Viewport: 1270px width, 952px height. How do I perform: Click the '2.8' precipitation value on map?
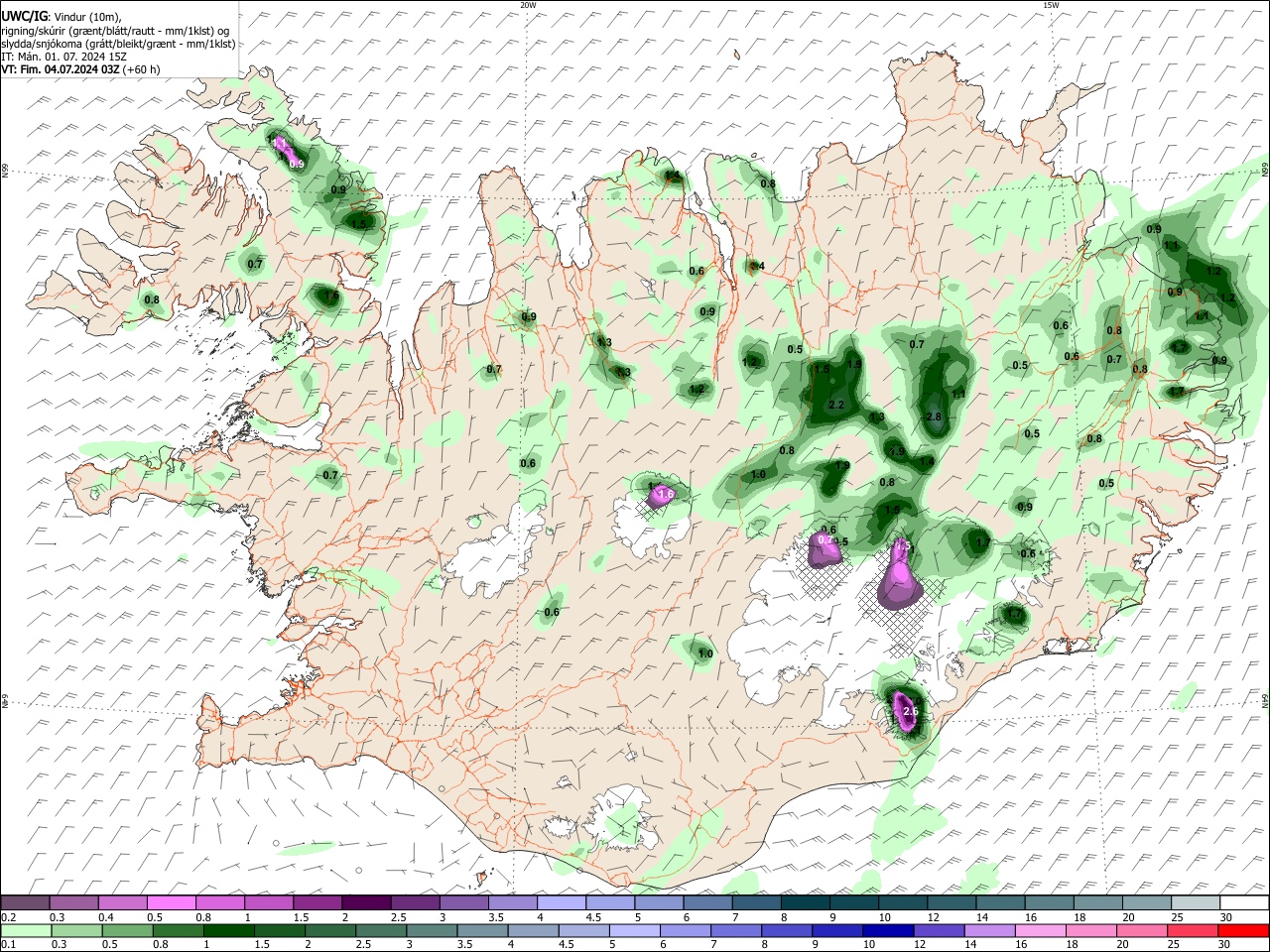[x=933, y=416]
